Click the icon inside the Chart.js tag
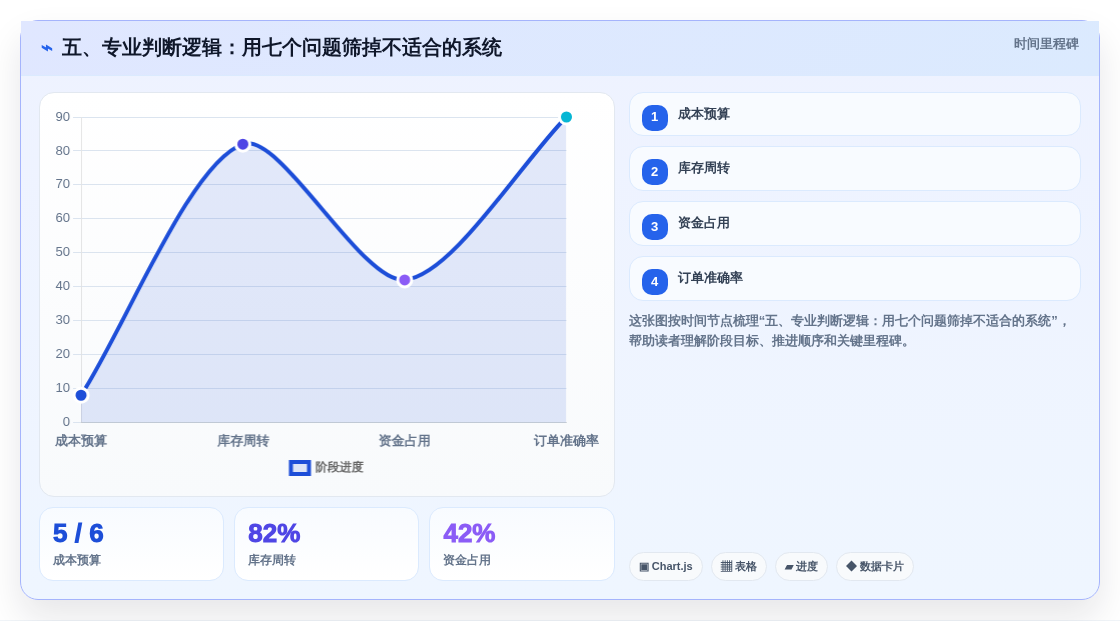The width and height of the screenshot is (1120, 621). tap(644, 567)
